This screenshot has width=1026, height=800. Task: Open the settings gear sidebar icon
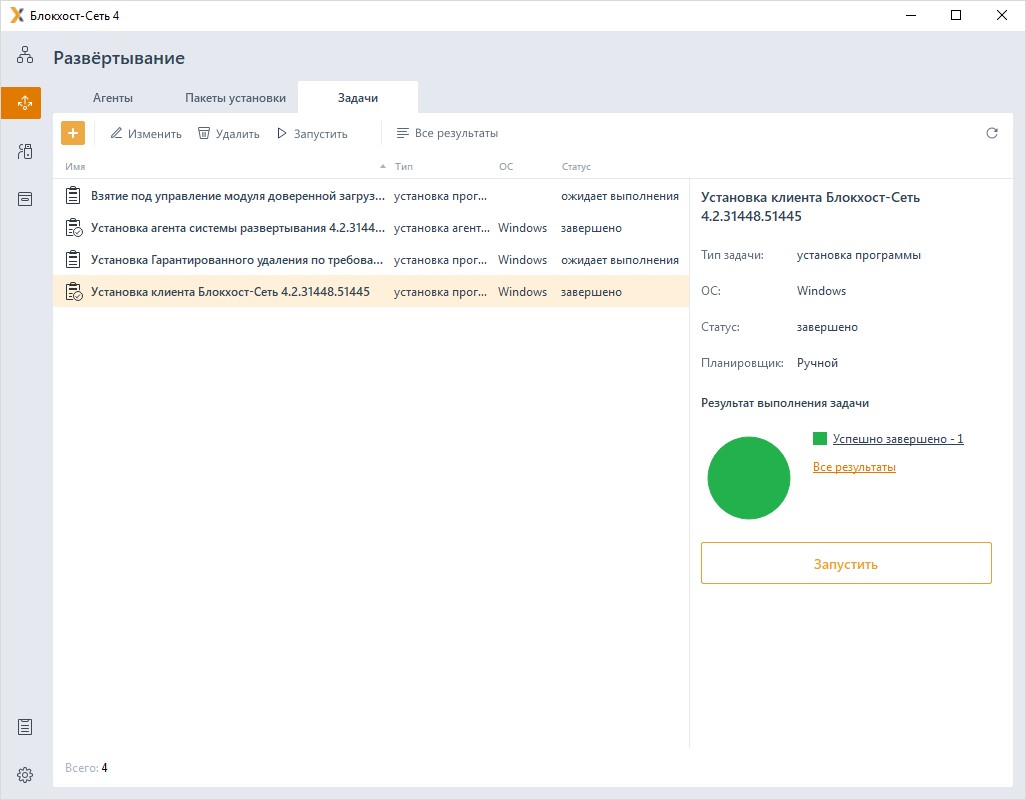coord(25,774)
